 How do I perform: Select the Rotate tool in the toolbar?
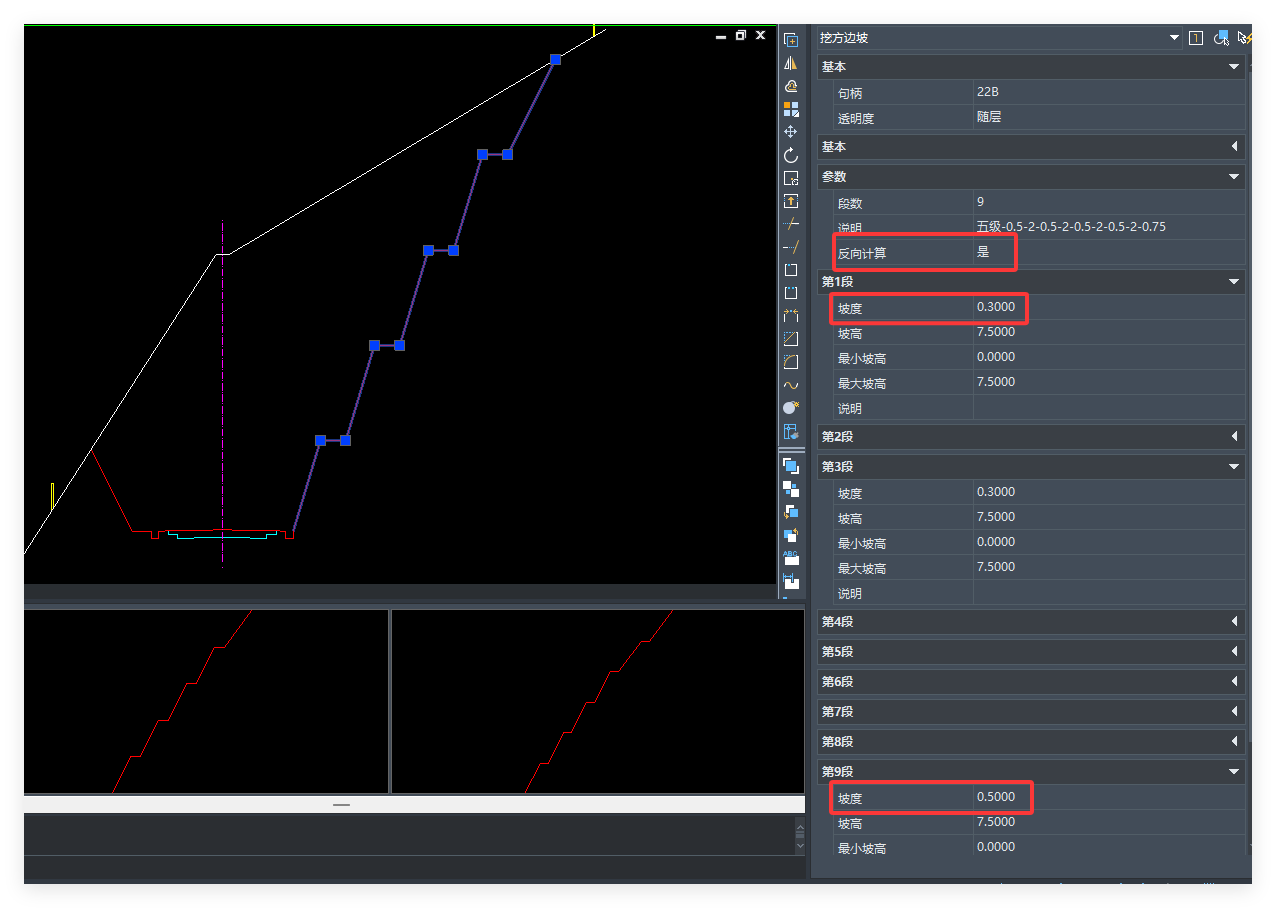pyautogui.click(x=790, y=156)
